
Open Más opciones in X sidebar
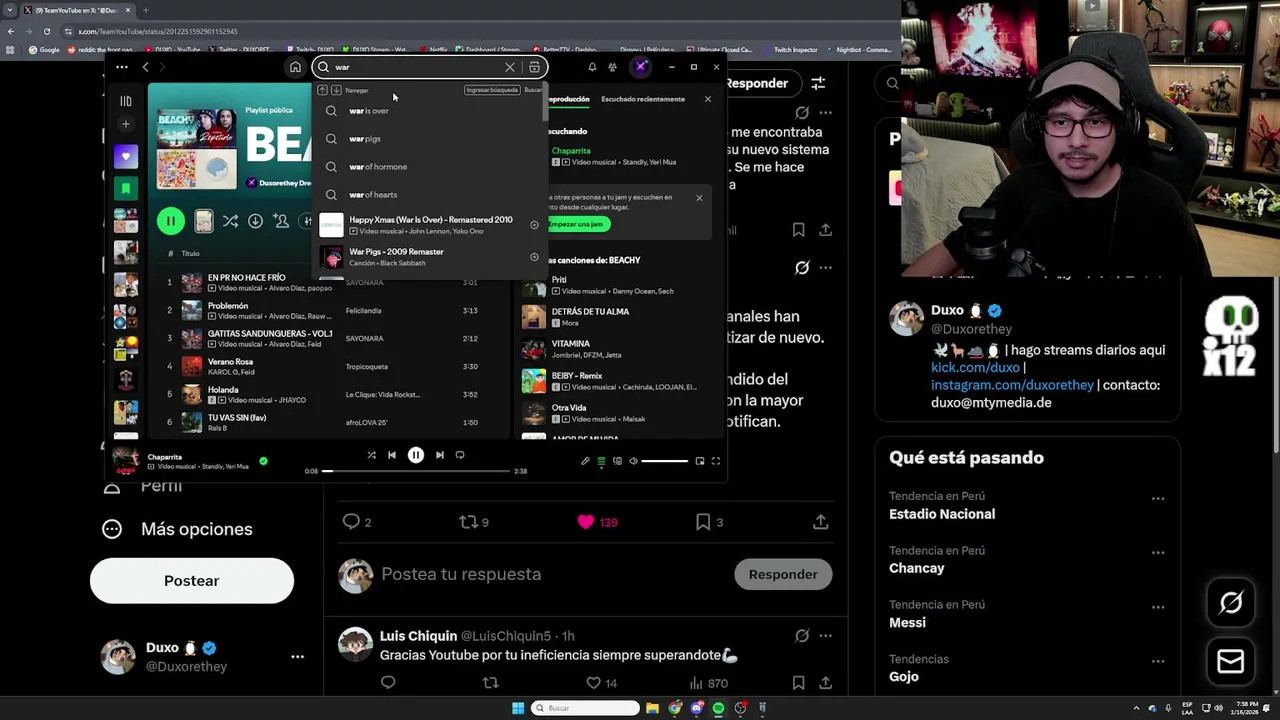178,529
